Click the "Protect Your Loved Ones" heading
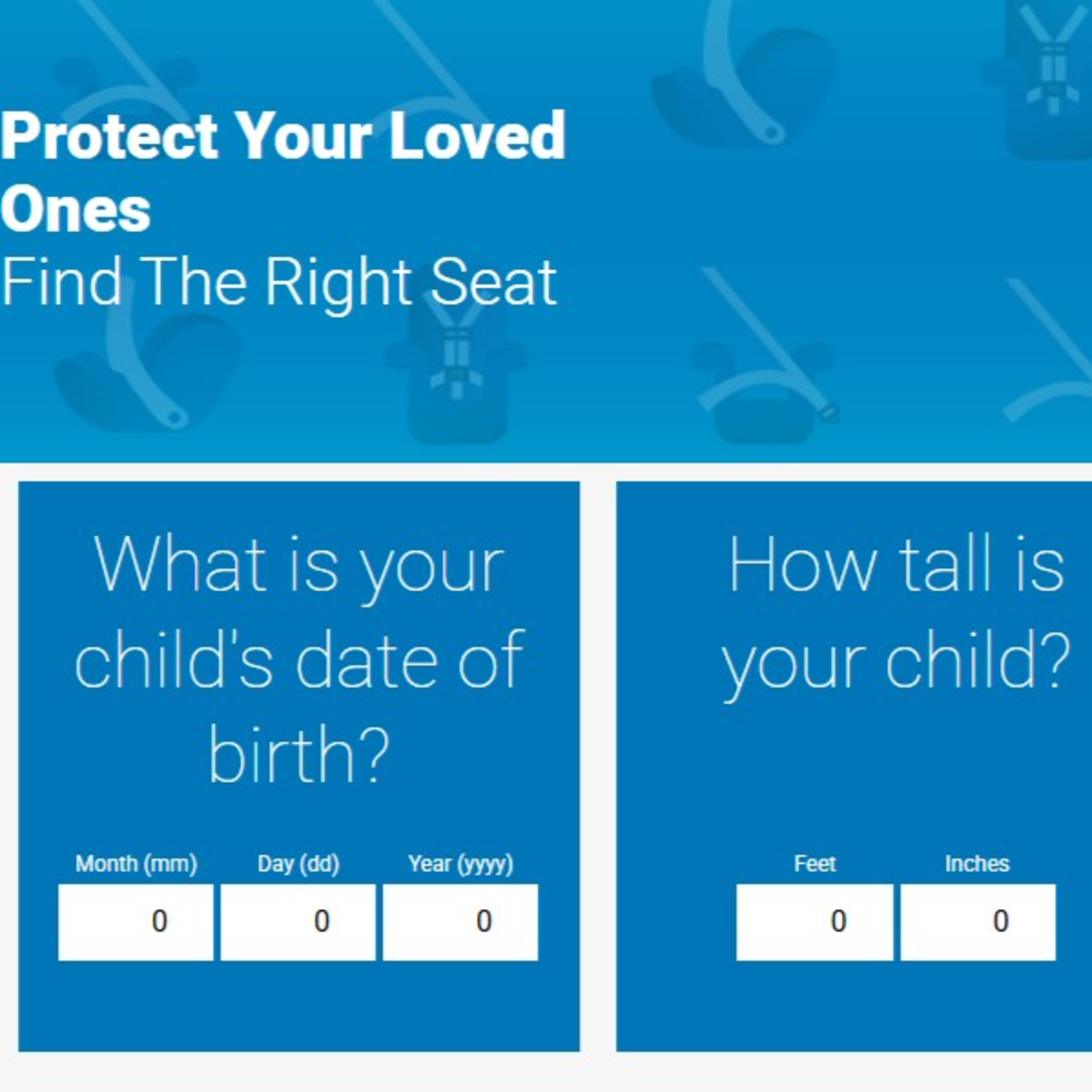 (x=282, y=170)
